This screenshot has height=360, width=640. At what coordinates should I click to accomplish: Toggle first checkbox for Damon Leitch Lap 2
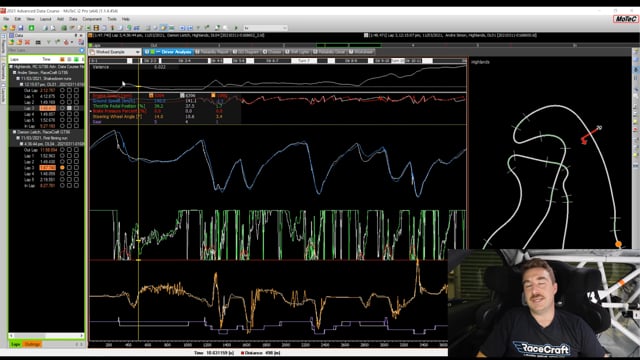(62, 162)
